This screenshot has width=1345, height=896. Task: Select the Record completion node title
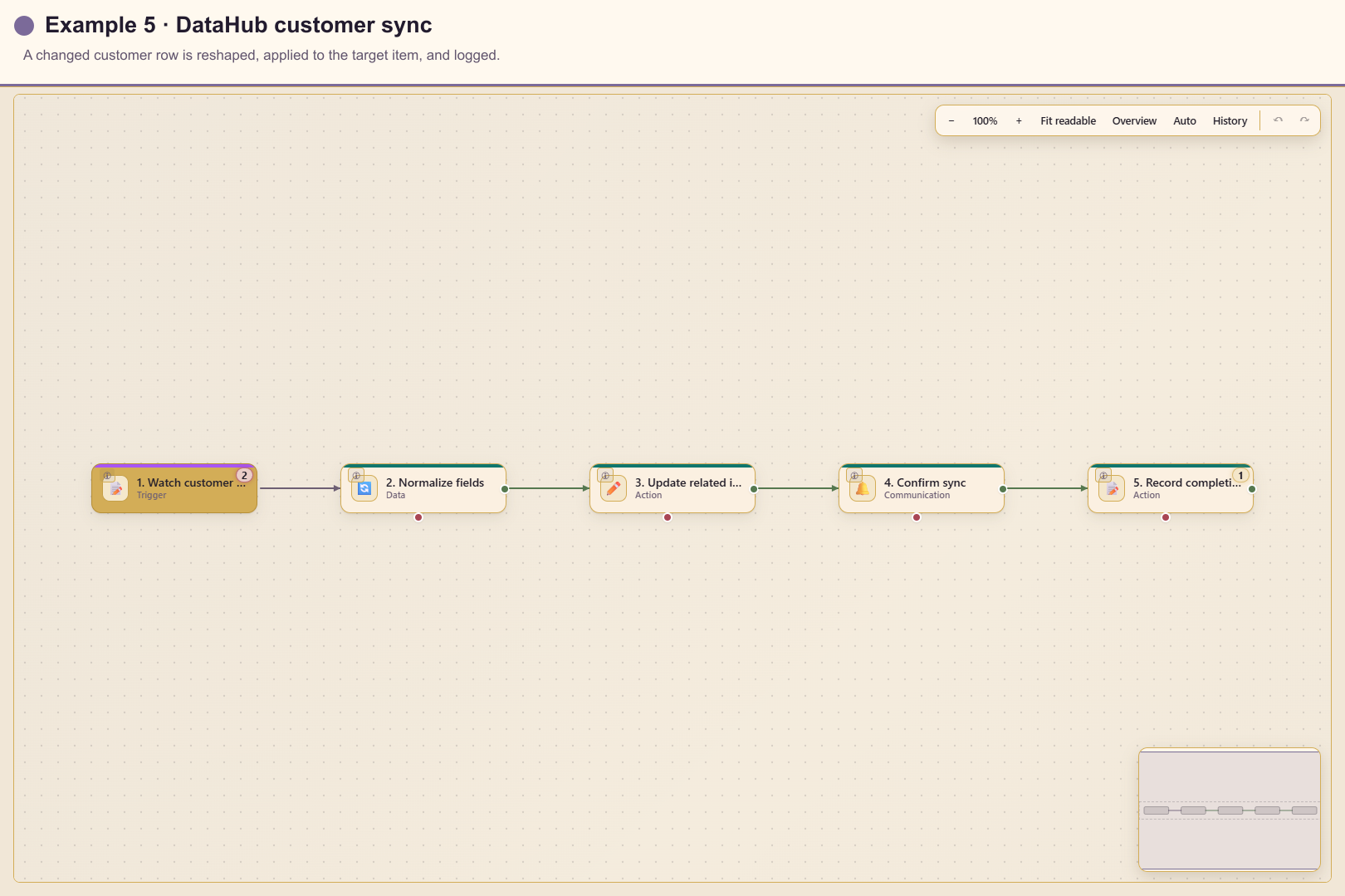point(1186,482)
